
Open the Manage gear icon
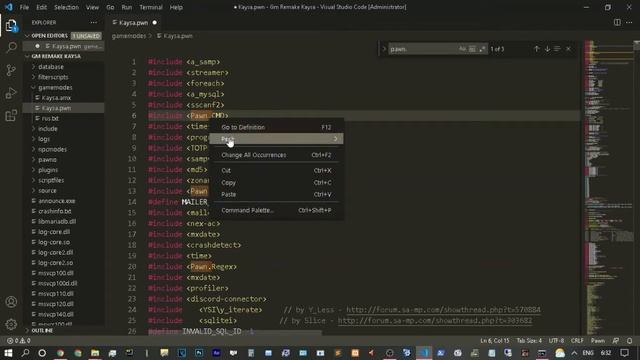(11, 324)
